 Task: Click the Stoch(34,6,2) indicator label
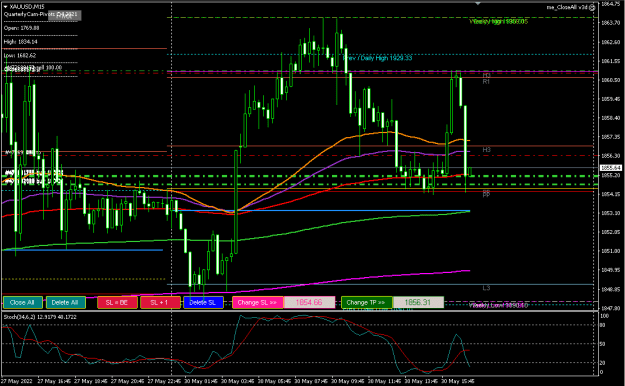[40, 317]
